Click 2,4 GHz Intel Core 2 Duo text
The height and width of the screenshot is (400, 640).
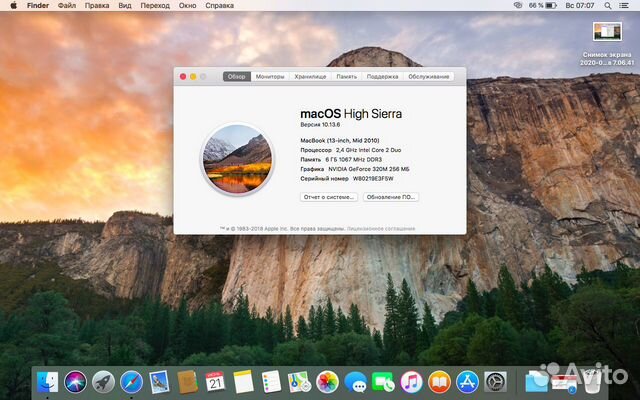[369, 150]
